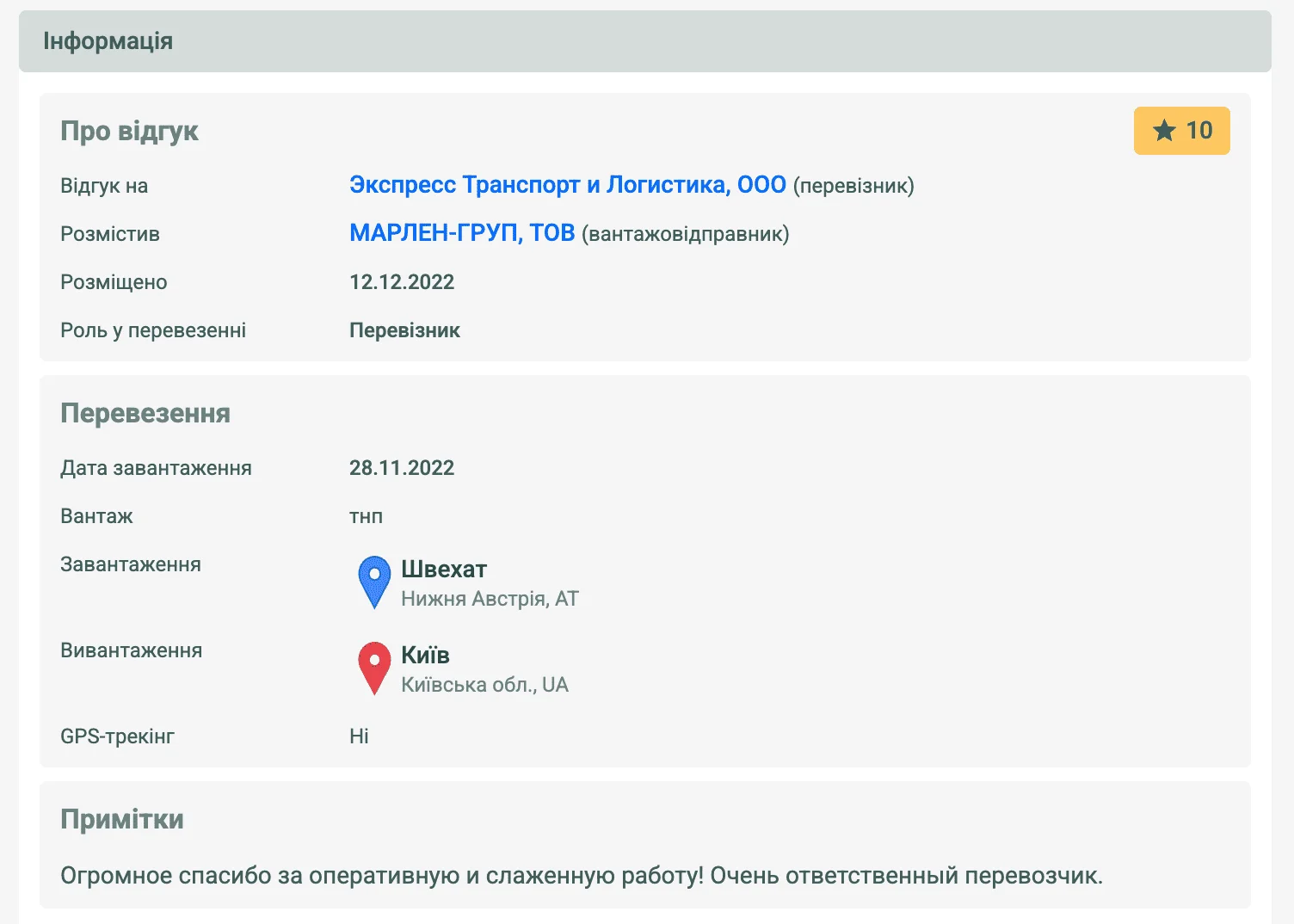Click the Перевізник role value

pyautogui.click(x=404, y=330)
